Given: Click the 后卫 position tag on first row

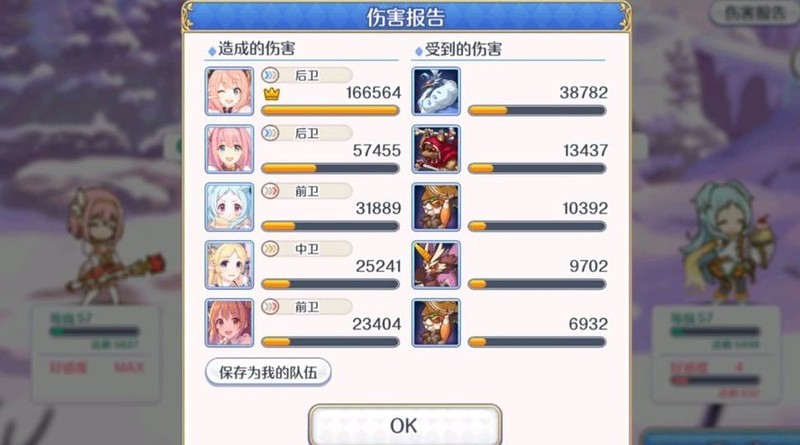Looking at the screenshot, I should [x=307, y=76].
